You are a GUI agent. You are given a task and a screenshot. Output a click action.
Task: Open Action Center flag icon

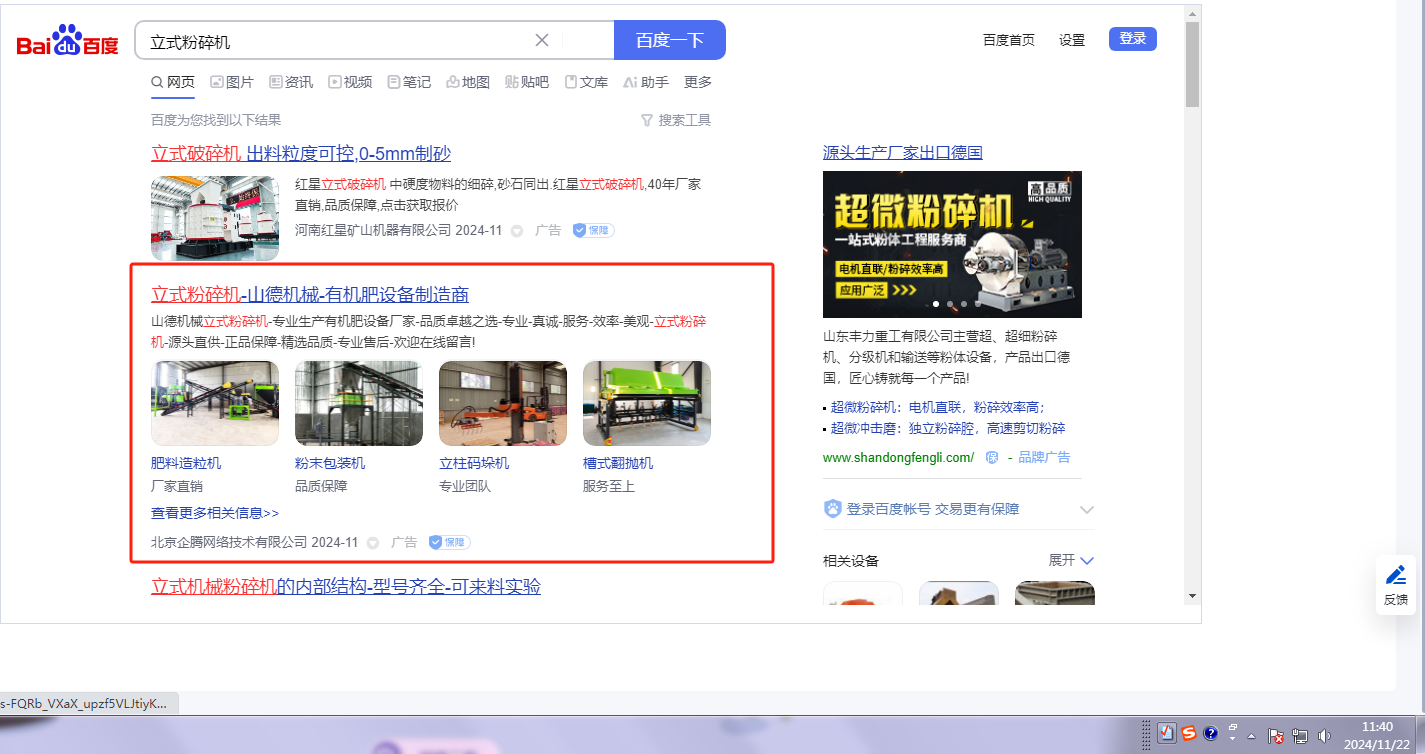click(1276, 736)
